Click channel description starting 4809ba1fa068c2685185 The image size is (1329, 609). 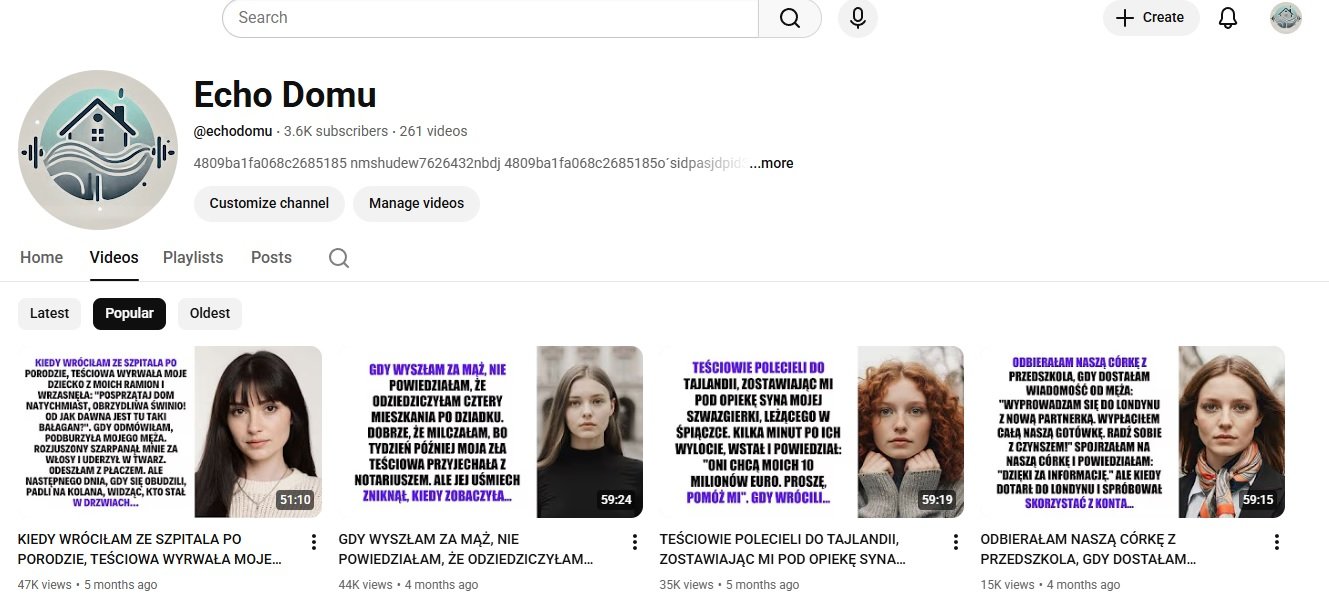[x=470, y=163]
